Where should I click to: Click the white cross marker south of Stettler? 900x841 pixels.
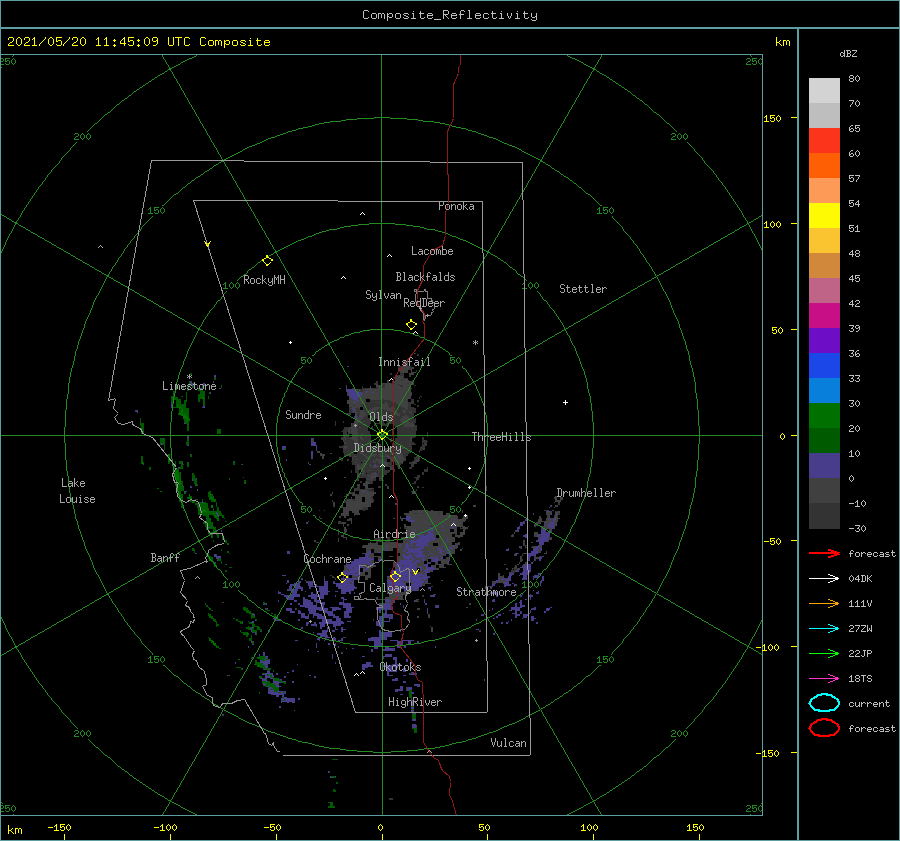(x=565, y=402)
